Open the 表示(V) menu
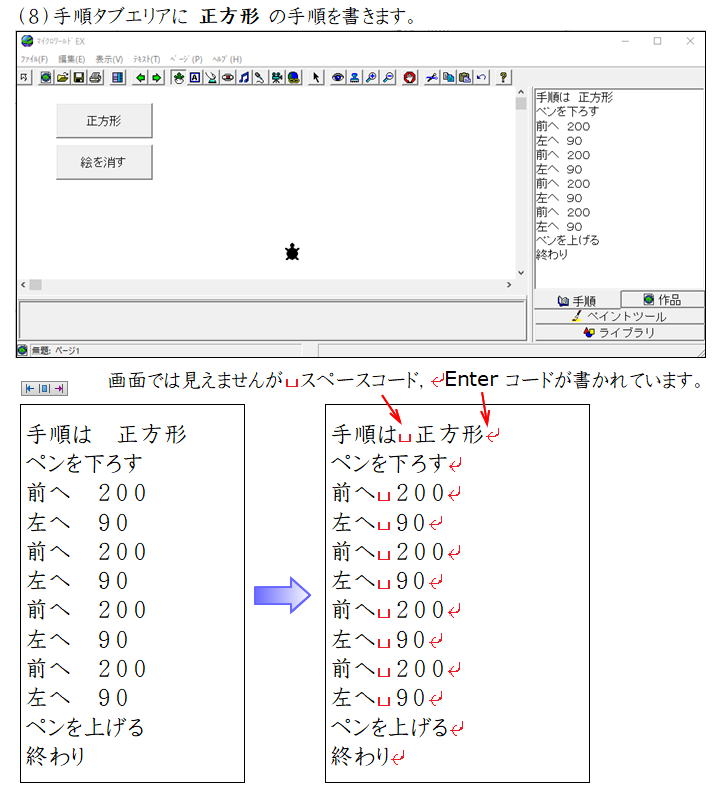719x809 pixels. [109, 59]
